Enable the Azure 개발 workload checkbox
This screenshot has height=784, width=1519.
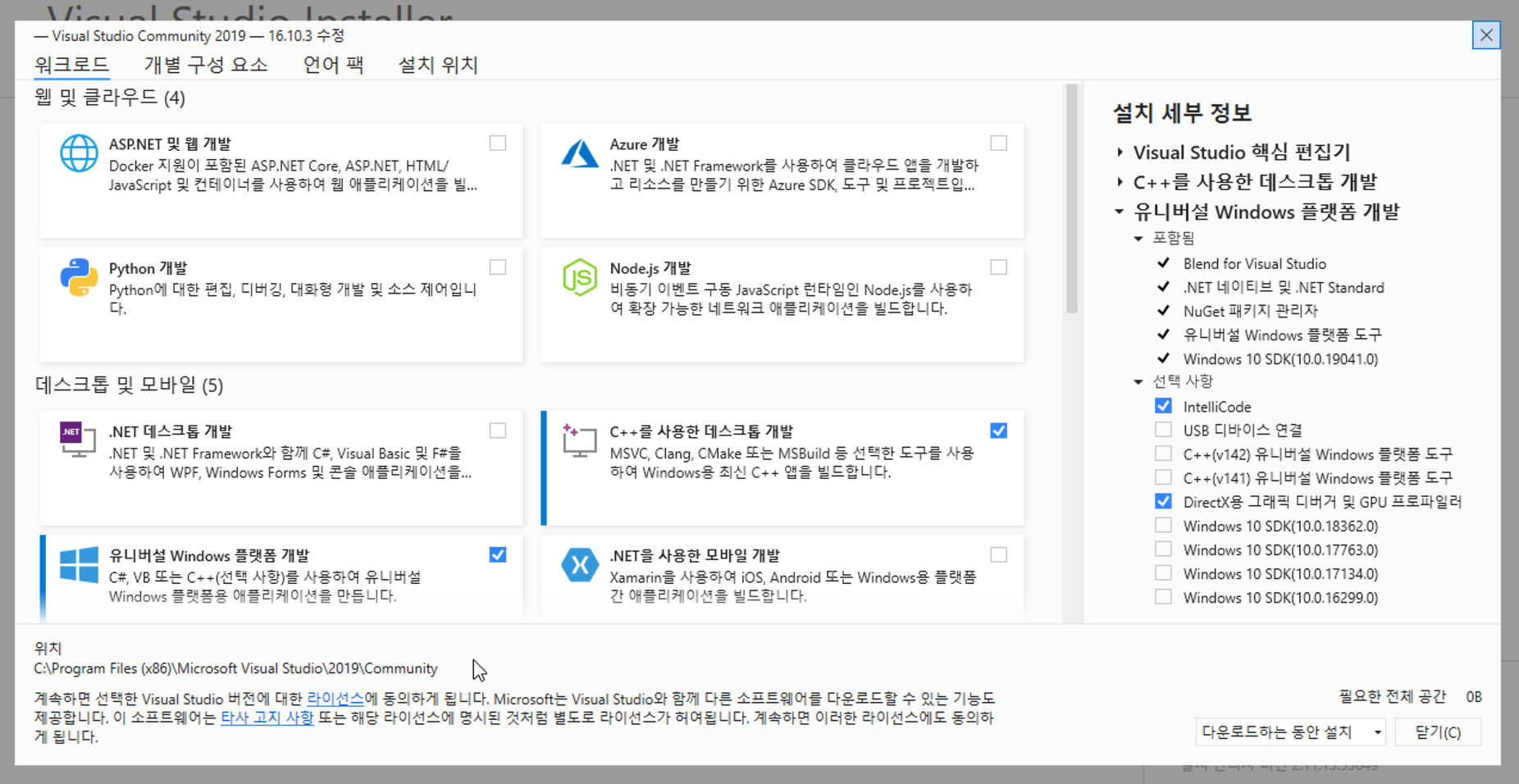pyautogui.click(x=998, y=144)
